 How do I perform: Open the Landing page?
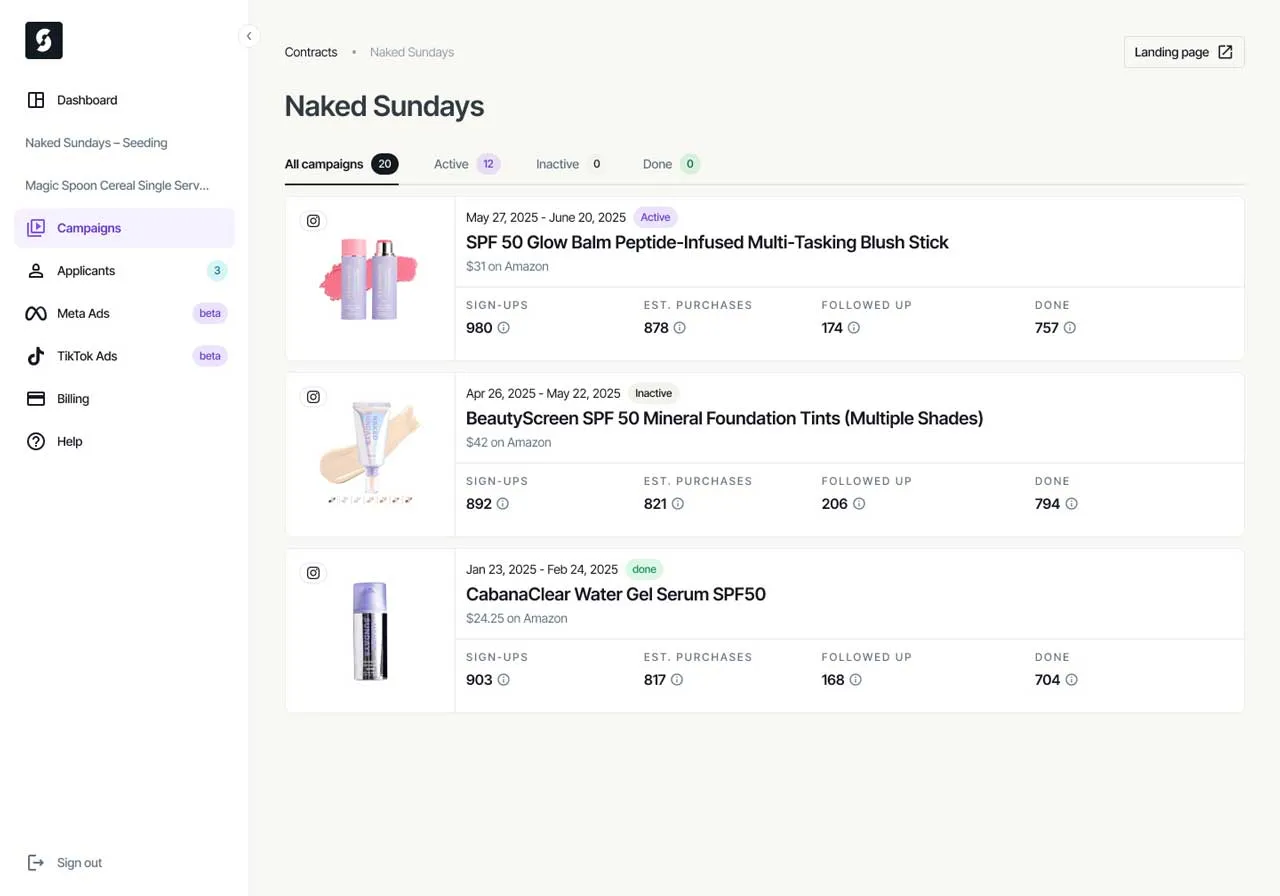pos(1183,52)
